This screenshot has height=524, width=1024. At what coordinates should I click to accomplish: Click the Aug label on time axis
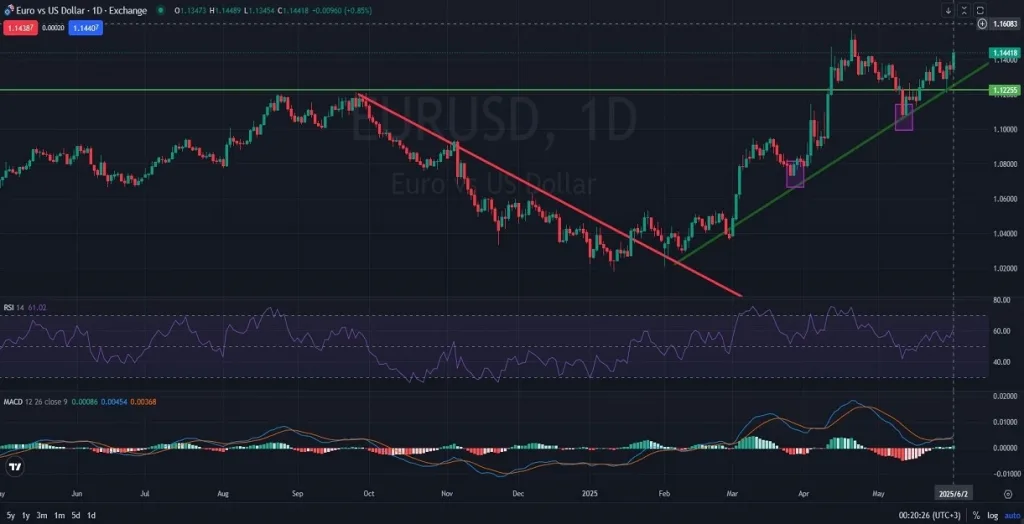tap(224, 495)
